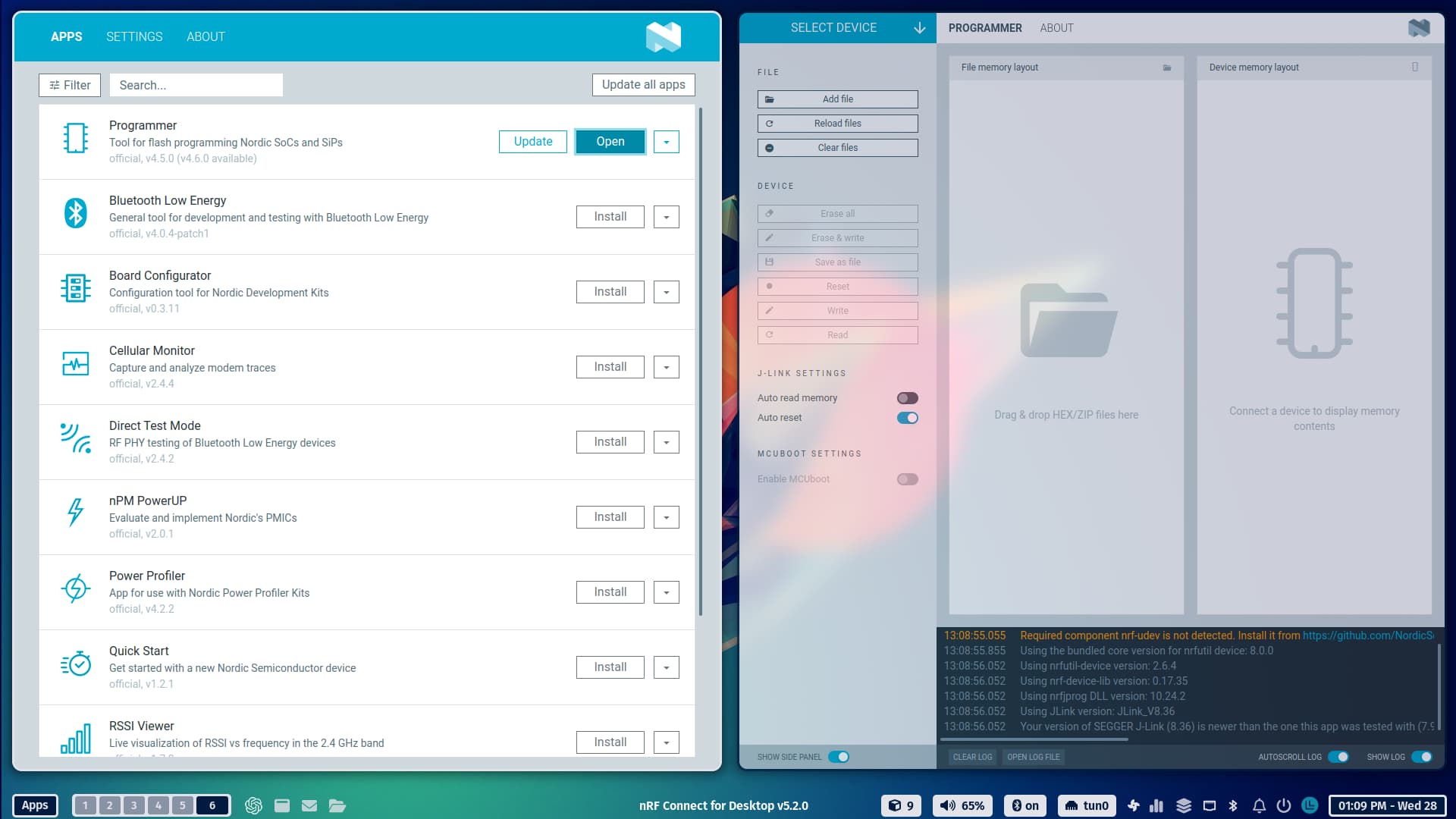1456x819 pixels.
Task: Click the log panel vertical scrollbar
Action: pyautogui.click(x=1439, y=687)
